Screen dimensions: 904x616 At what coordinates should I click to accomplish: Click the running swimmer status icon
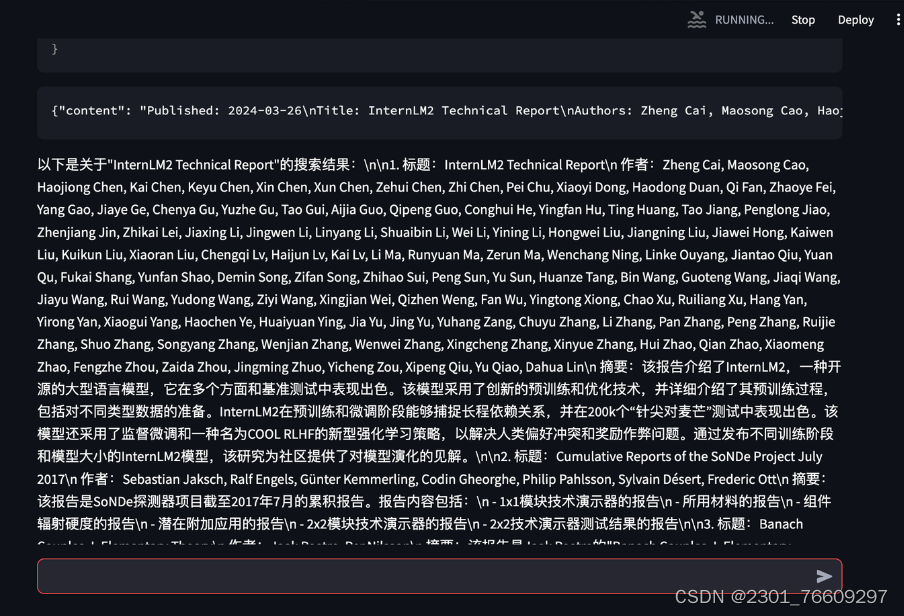[x=697, y=20]
